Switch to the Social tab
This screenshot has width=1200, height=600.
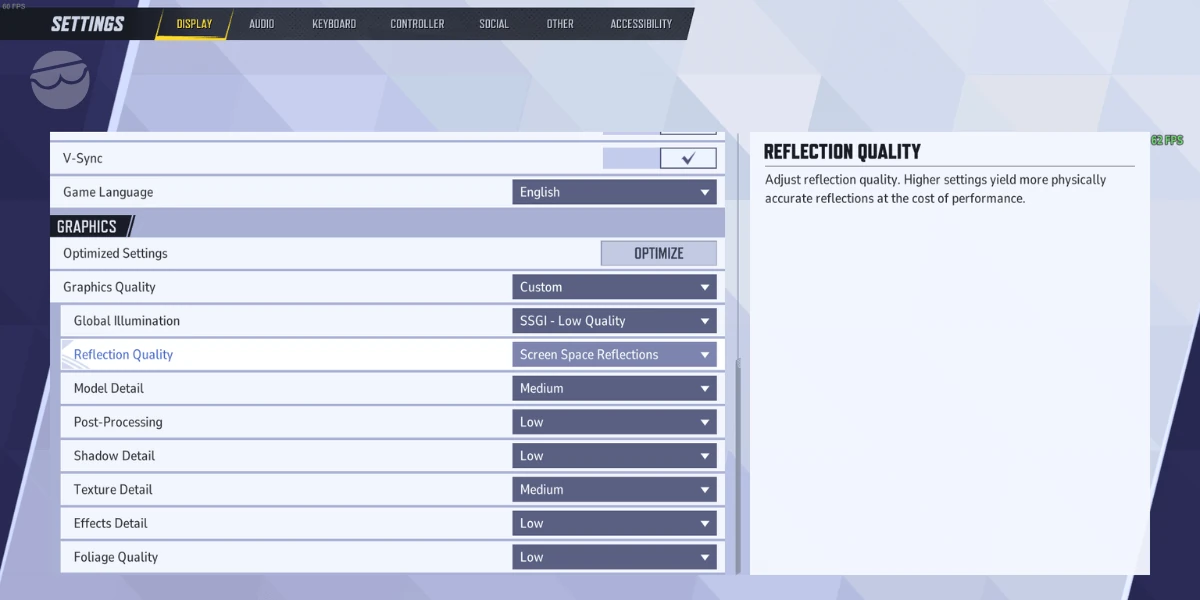point(494,24)
